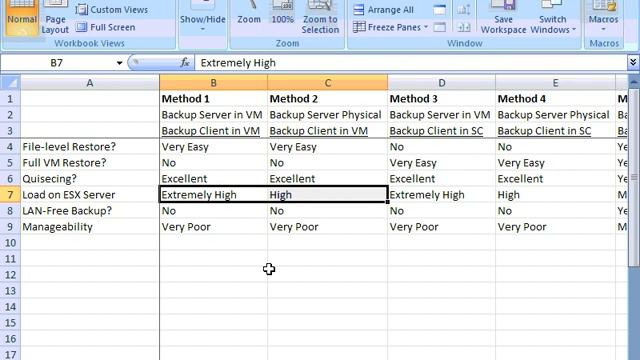Select row 12 header
The width and height of the screenshot is (640, 360).
10,275
